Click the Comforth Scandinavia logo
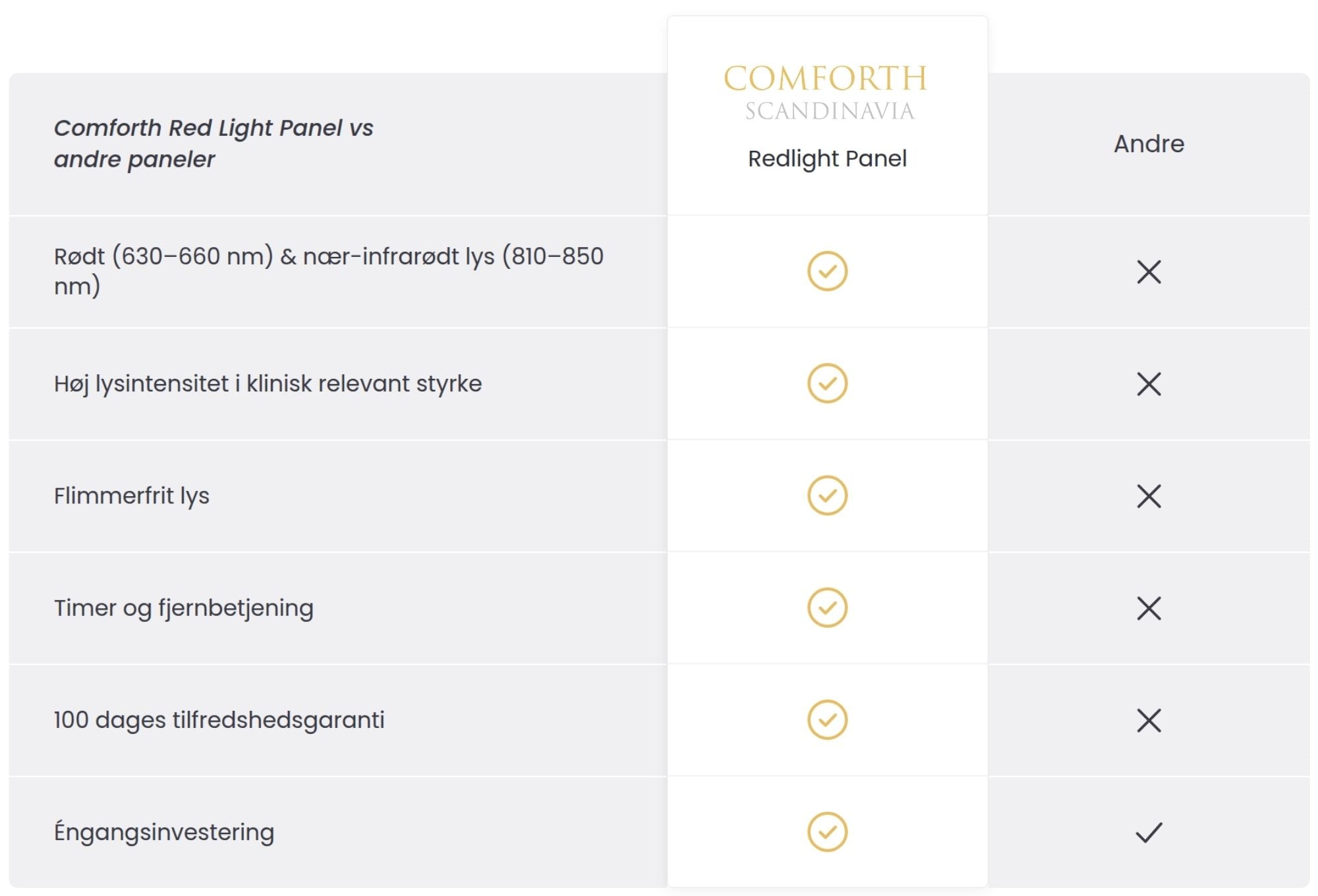Image resolution: width=1318 pixels, height=896 pixels. pyautogui.click(x=826, y=93)
